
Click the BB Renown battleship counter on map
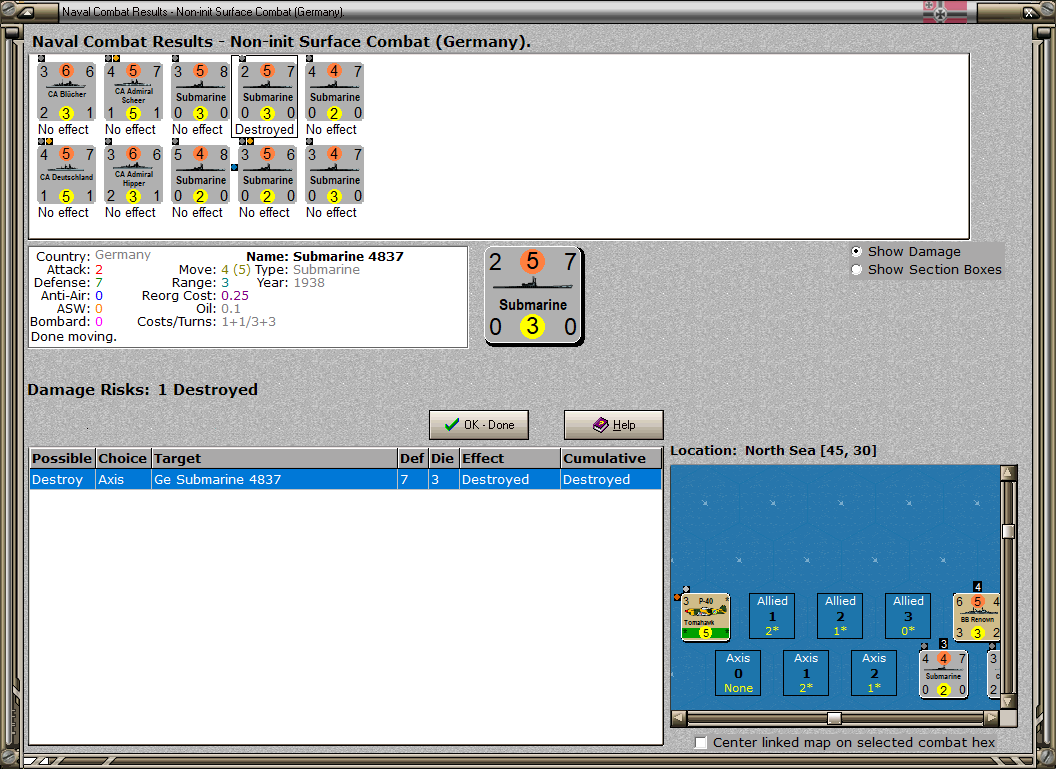tap(977, 616)
